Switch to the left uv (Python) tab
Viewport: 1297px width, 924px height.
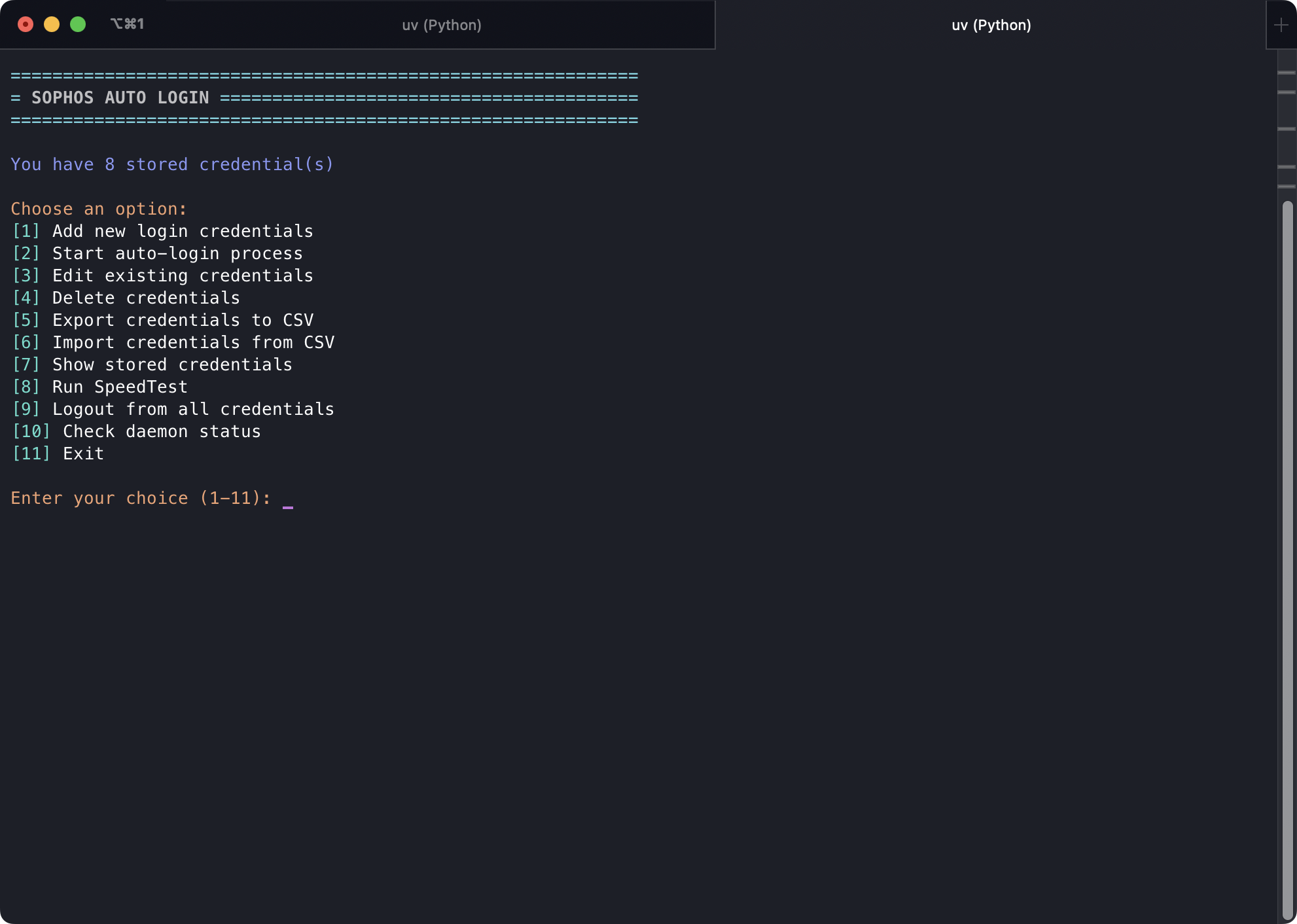point(442,26)
